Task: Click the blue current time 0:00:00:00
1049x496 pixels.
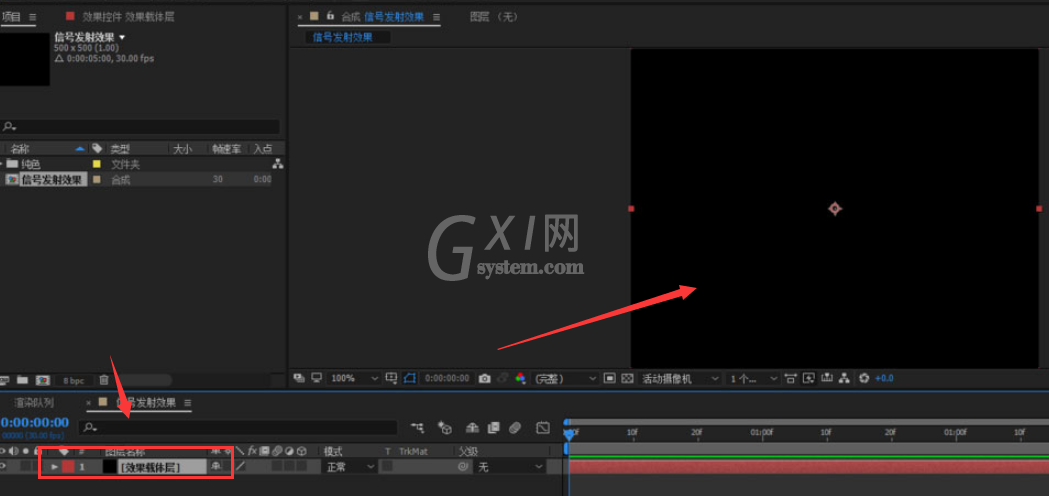Action: 34,422
